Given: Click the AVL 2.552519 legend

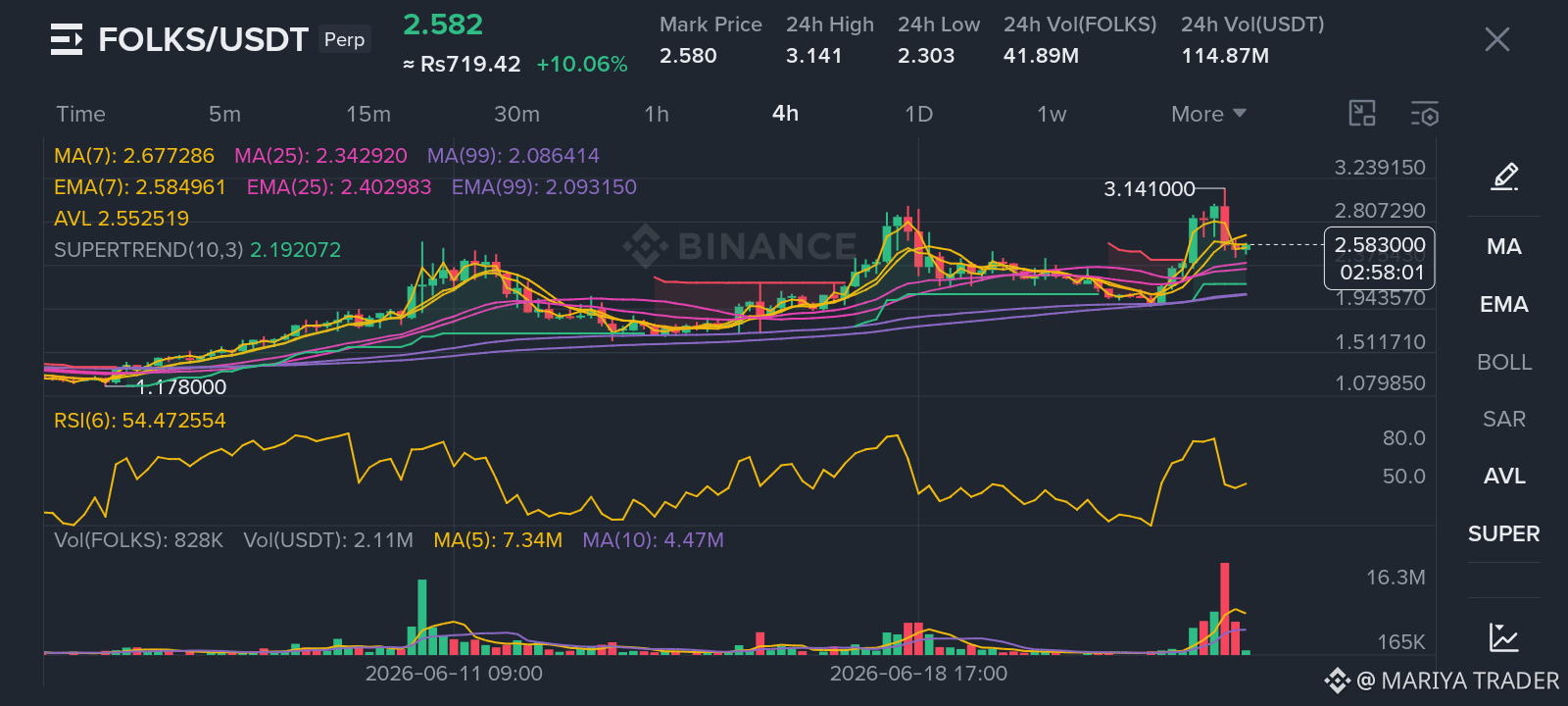Looking at the screenshot, I should 122,219.
